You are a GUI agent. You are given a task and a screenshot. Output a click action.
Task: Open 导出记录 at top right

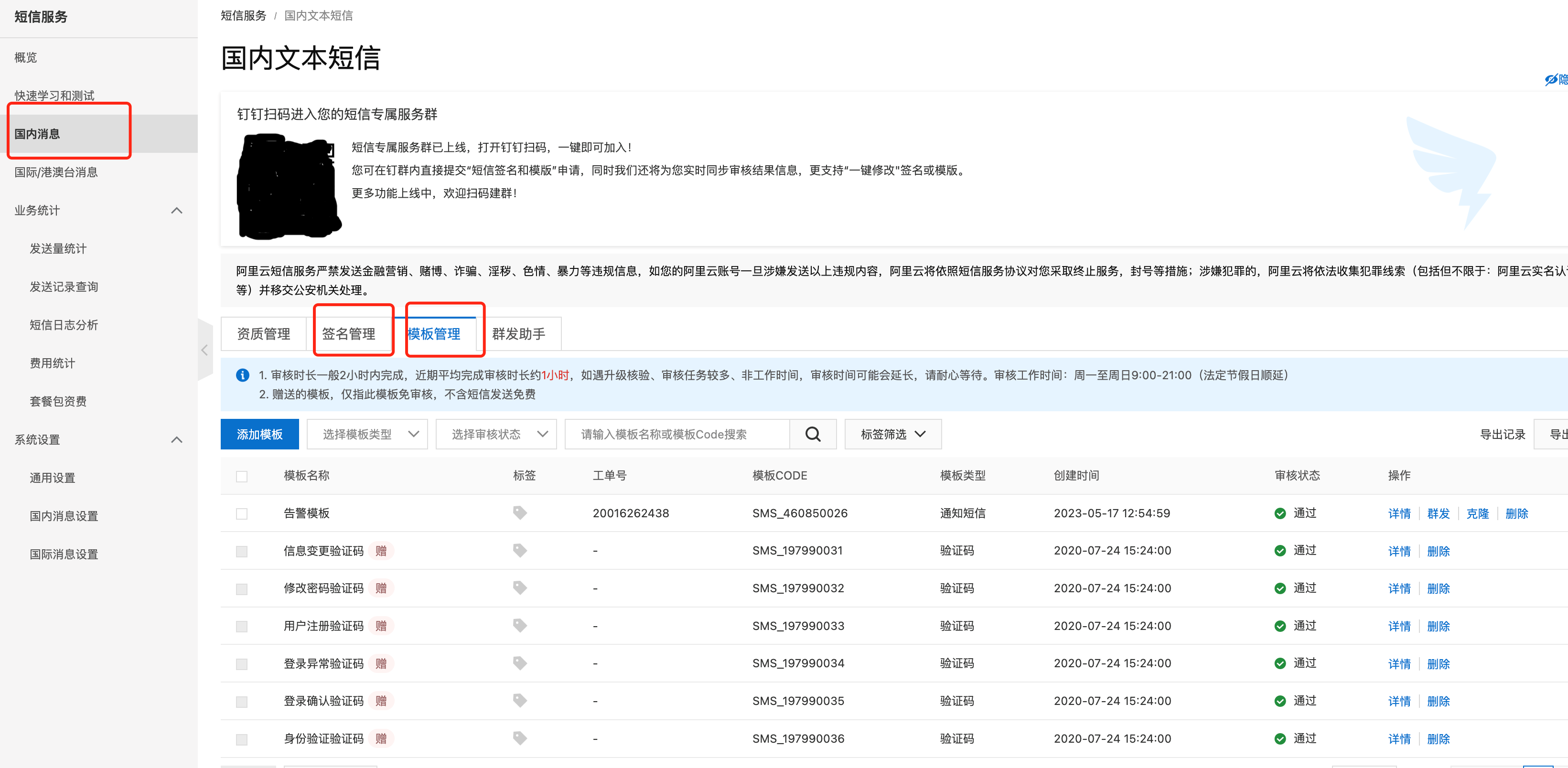pos(1503,434)
